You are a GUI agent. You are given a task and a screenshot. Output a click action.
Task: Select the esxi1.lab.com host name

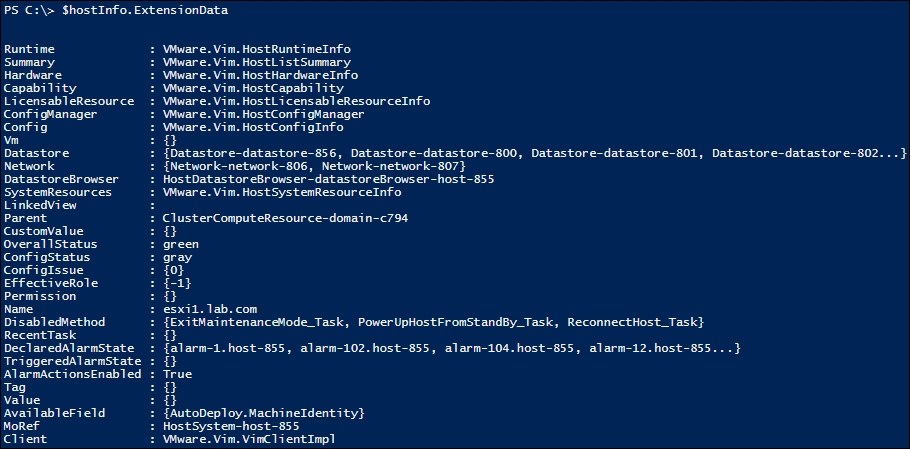pos(210,309)
